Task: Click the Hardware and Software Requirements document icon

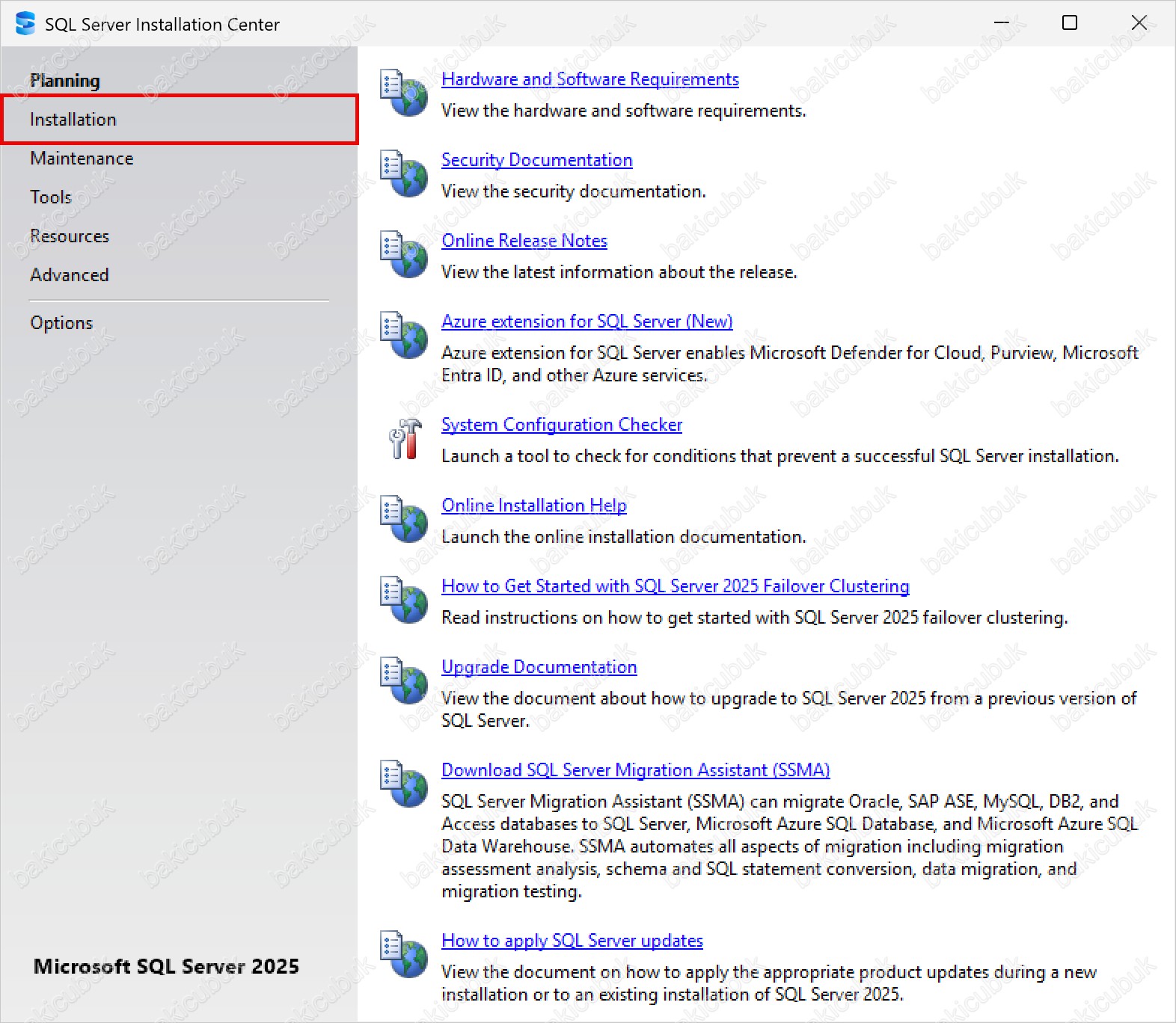Action: [404, 93]
